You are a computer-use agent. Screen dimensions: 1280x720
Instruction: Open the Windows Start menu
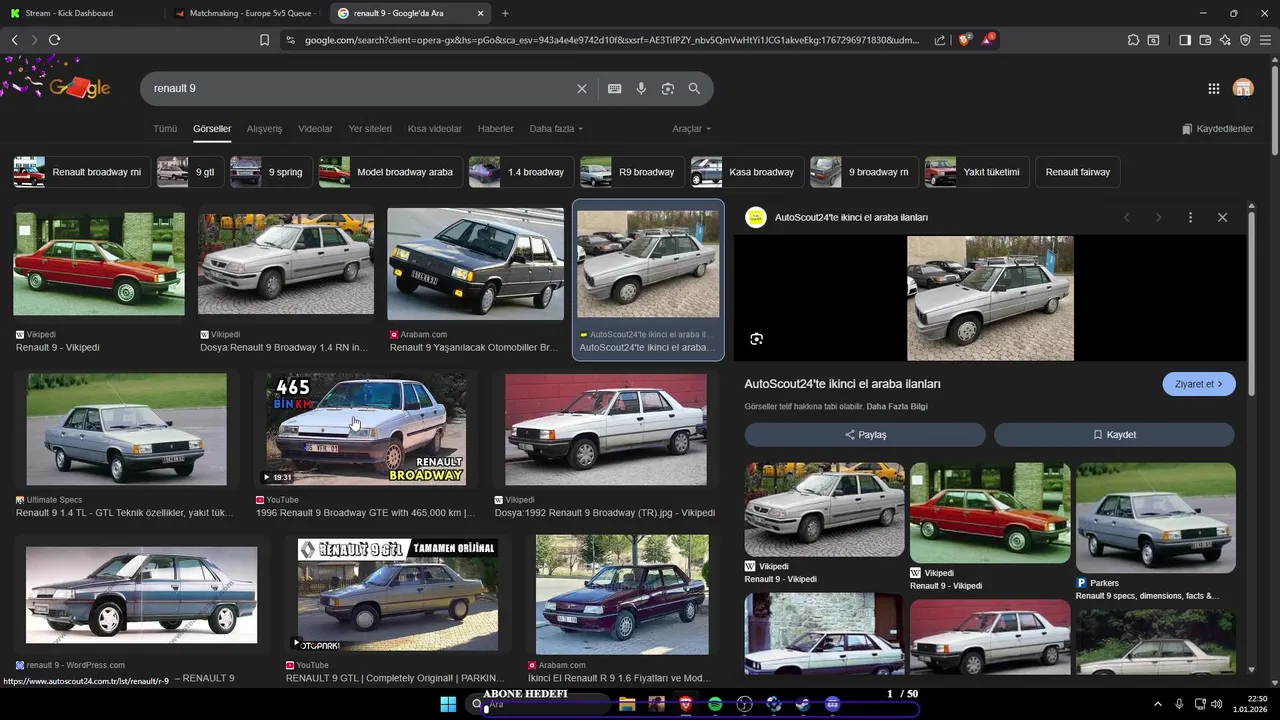[448, 704]
